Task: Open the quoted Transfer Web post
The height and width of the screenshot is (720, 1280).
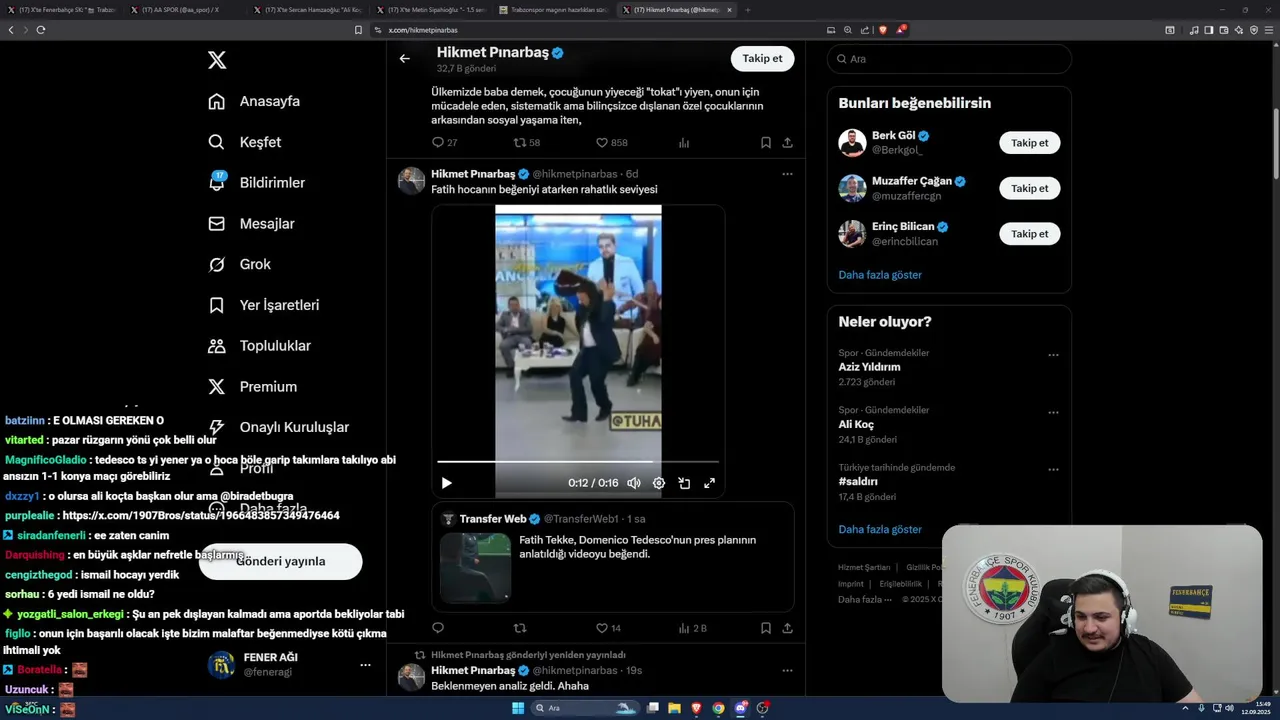Action: pyautogui.click(x=613, y=557)
